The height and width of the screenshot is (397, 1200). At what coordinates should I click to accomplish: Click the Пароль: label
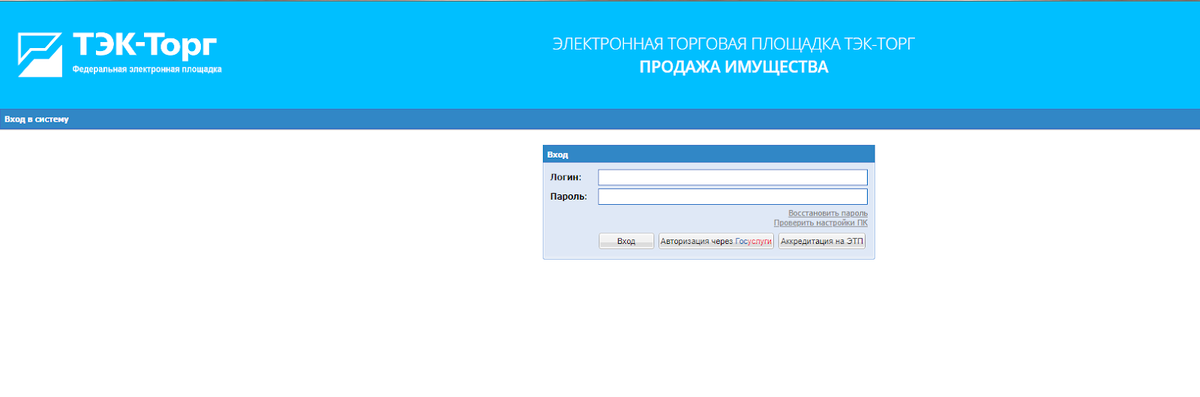568,197
